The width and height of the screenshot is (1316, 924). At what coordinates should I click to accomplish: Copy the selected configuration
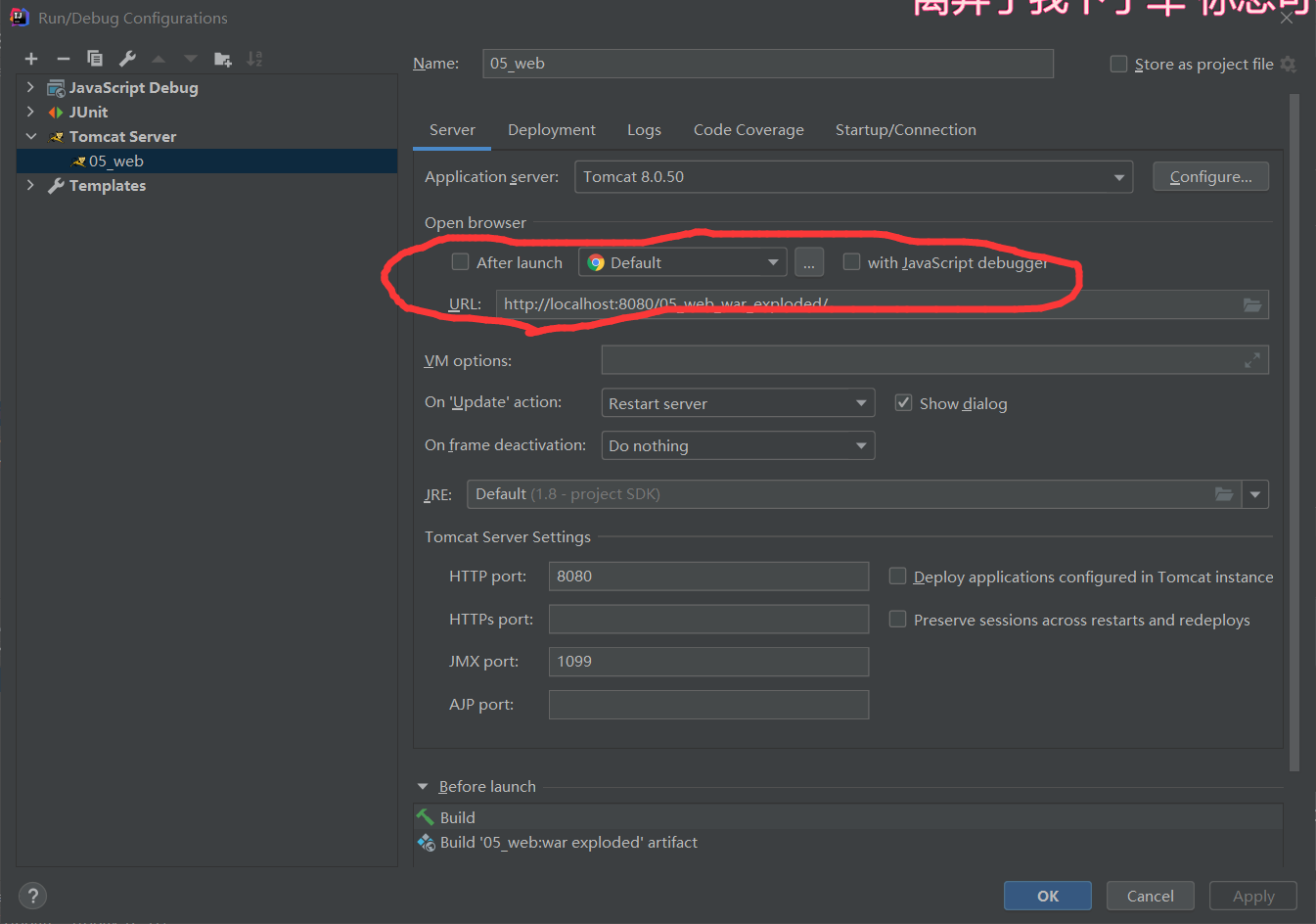[95, 59]
